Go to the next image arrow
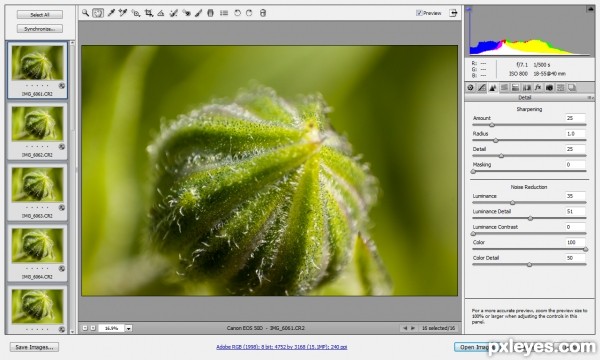Screen dimensions: 600x360 pyautogui.click(x=413, y=328)
